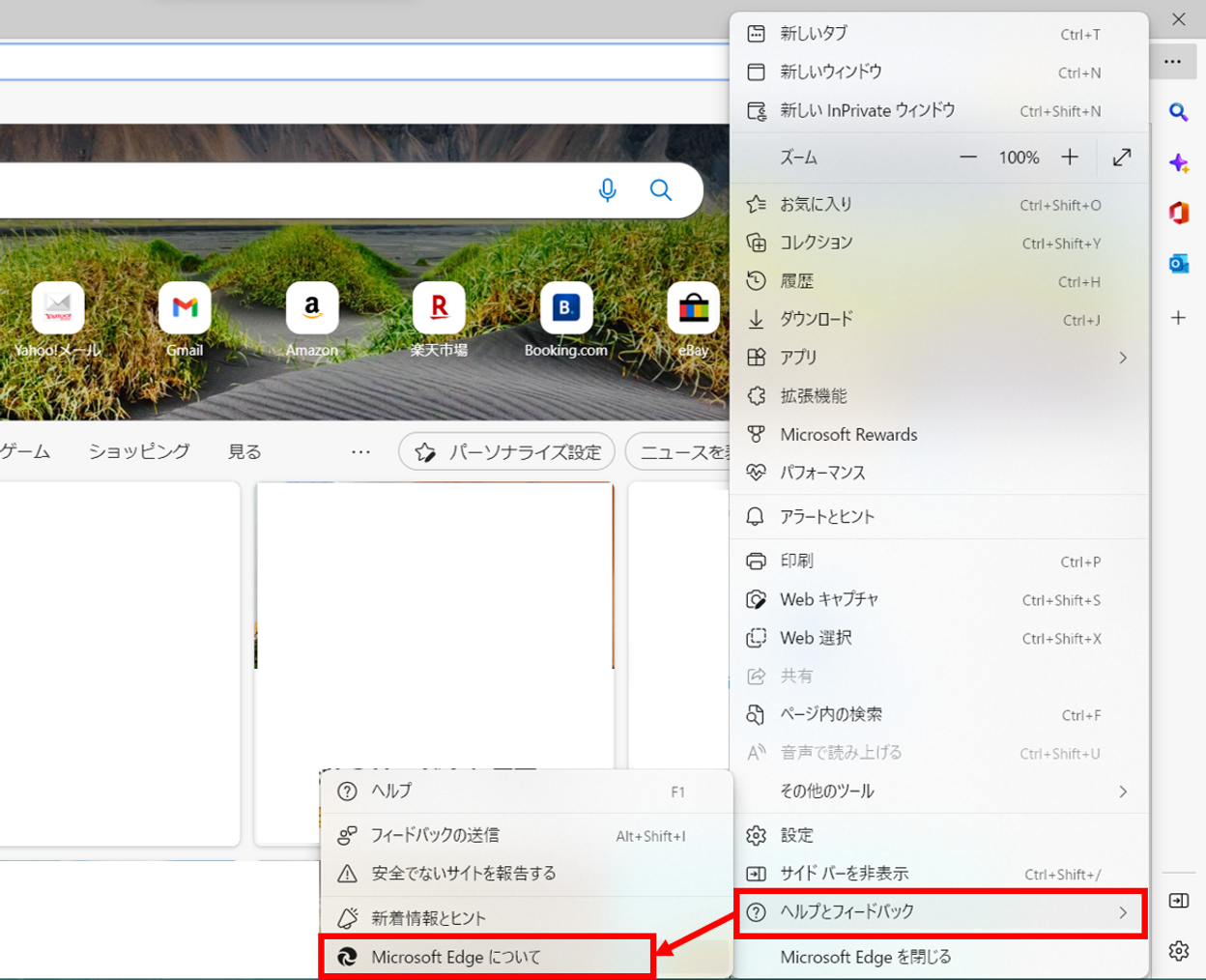Expand the ヘルプとフィードバック submenu

(939, 912)
